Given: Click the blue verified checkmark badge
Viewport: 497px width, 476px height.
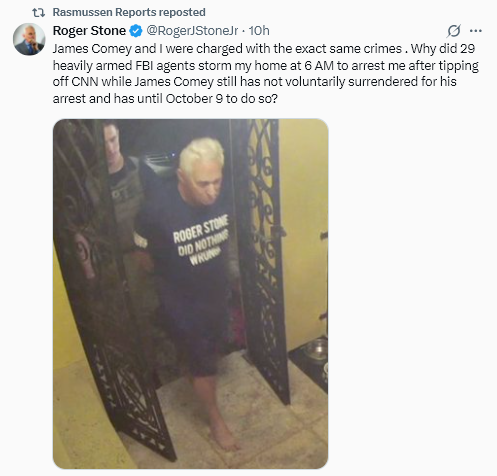Looking at the screenshot, I should coord(136,31).
